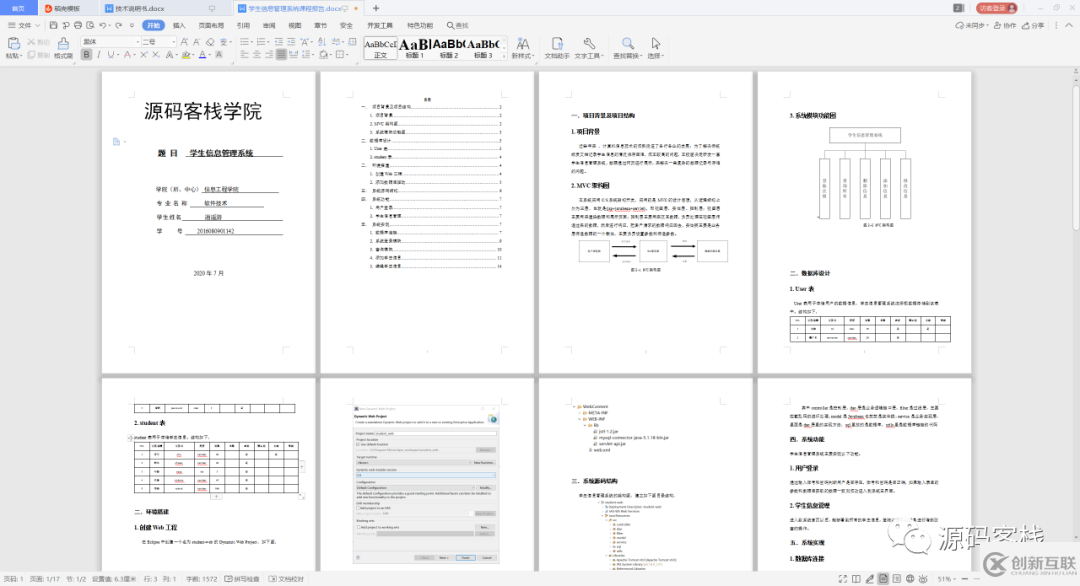Click the Save icon in quick access toolbar
Viewport: 1080px width, 586px height.
pos(53,25)
